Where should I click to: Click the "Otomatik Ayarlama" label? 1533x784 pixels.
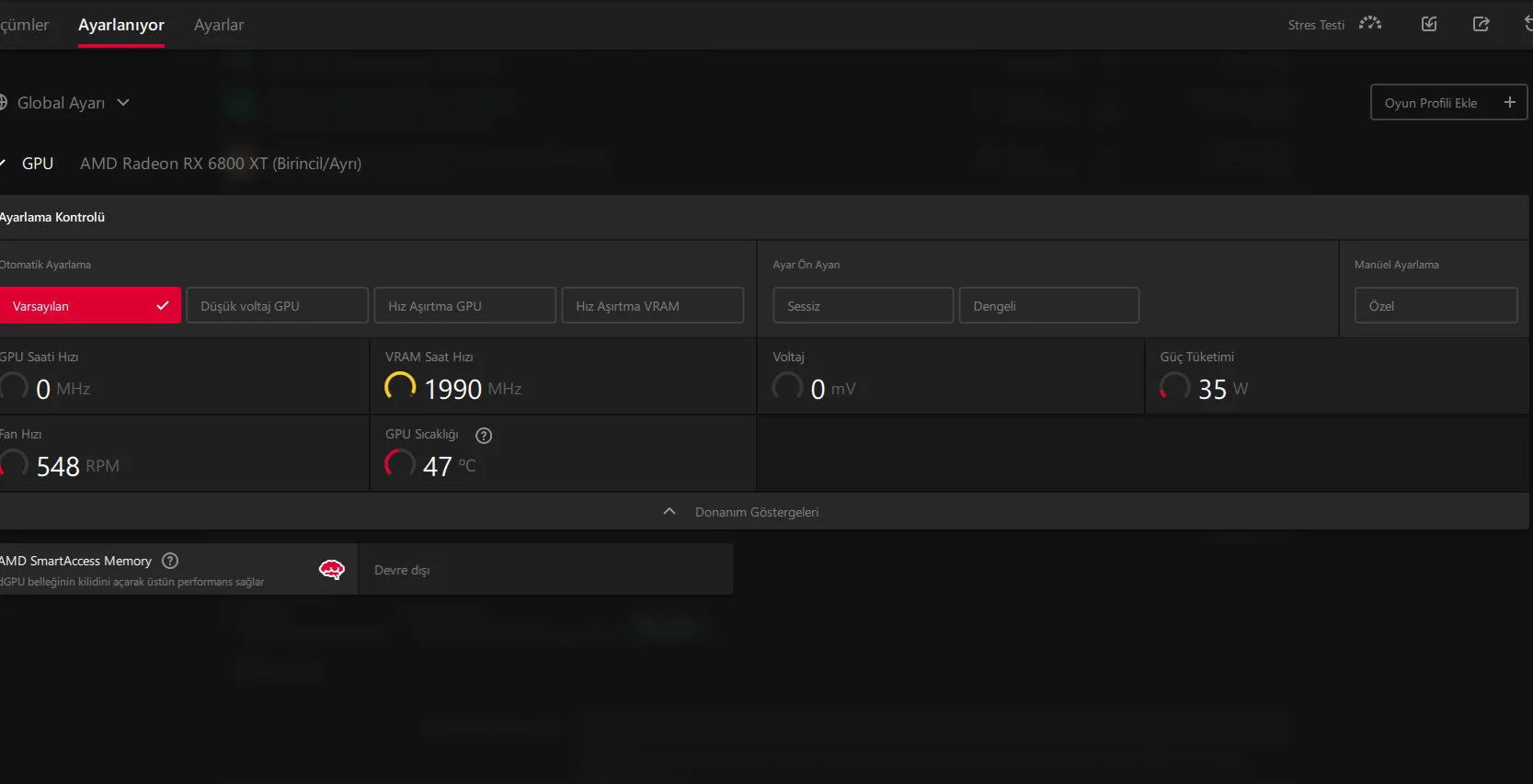[x=45, y=265]
